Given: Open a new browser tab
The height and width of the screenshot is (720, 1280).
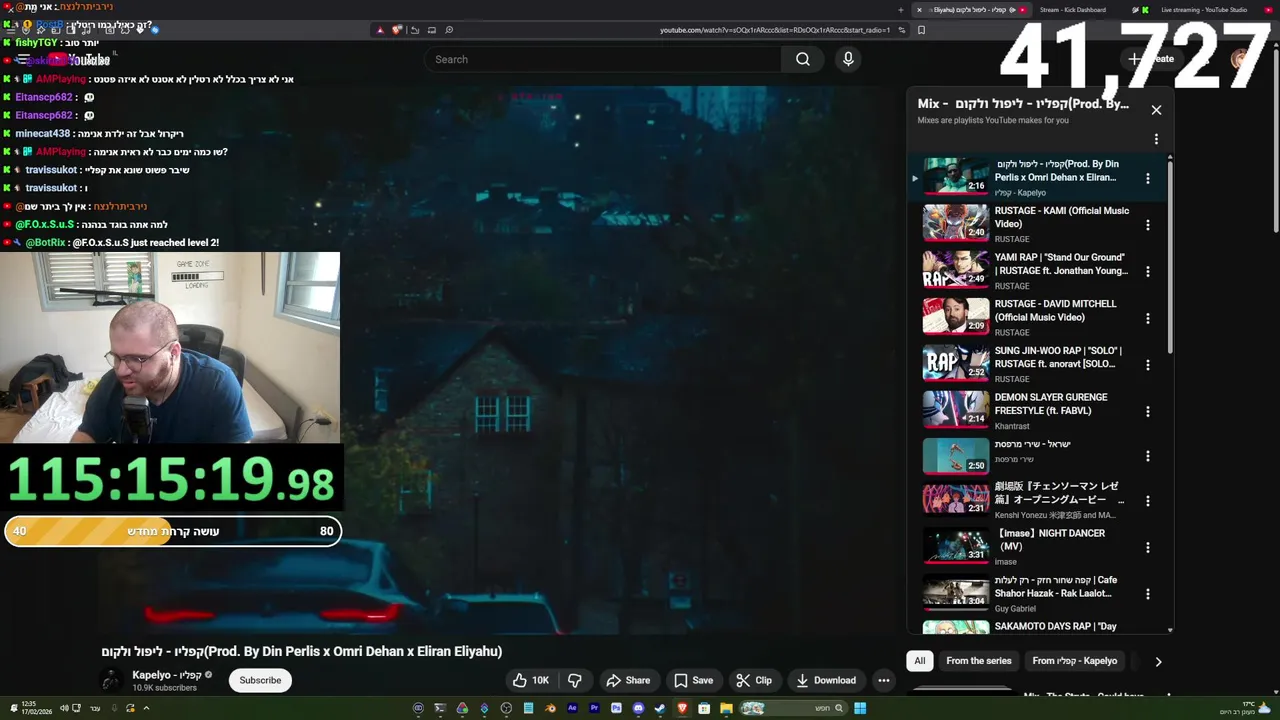Looking at the screenshot, I should [x=900, y=9].
